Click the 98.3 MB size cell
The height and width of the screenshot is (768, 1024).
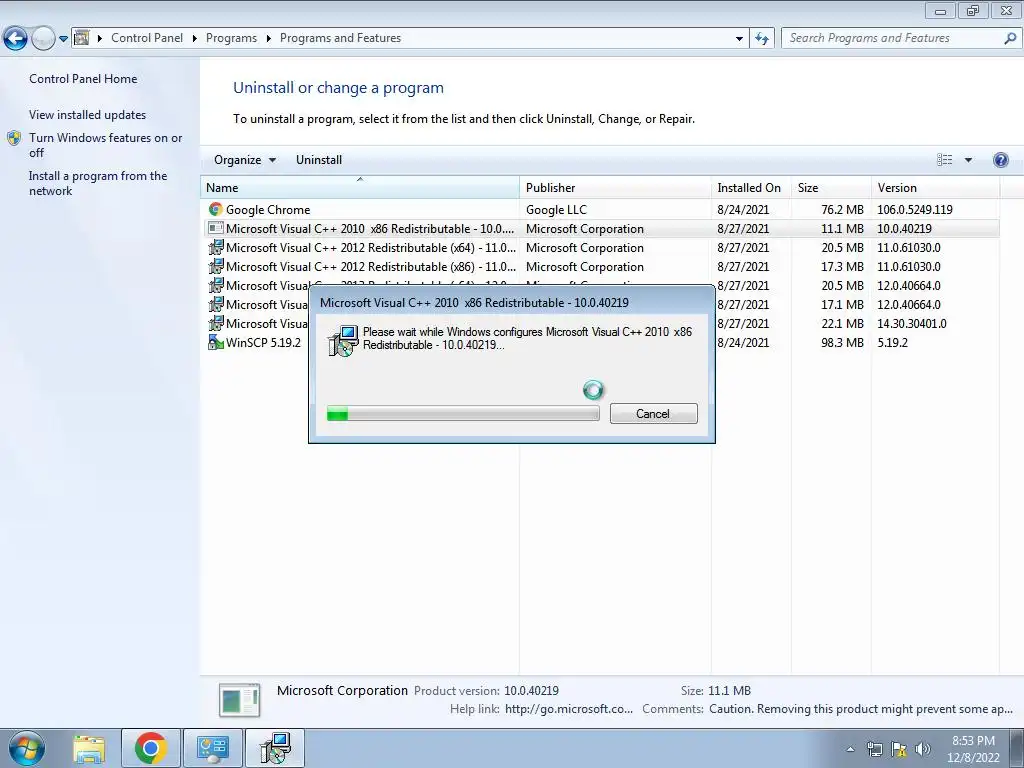tap(842, 342)
